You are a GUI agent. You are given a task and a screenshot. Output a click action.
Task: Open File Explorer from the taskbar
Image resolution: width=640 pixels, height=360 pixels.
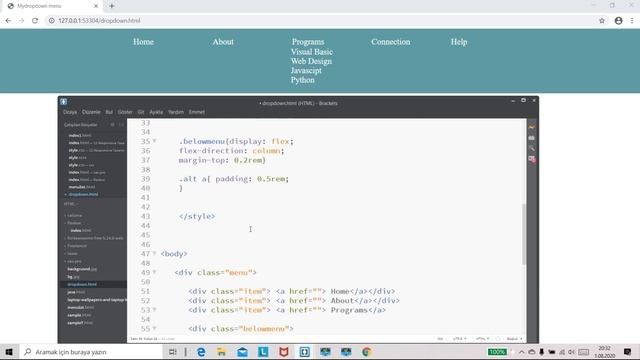click(222, 352)
